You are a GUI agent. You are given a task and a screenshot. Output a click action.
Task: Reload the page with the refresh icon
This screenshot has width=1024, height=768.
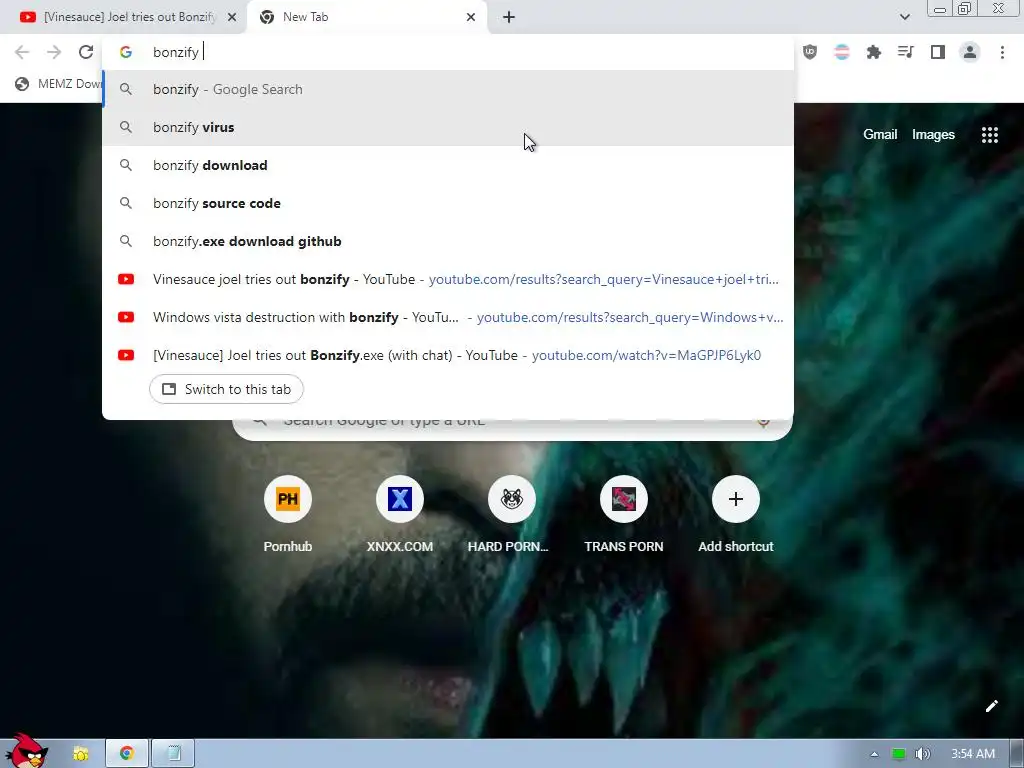(86, 52)
